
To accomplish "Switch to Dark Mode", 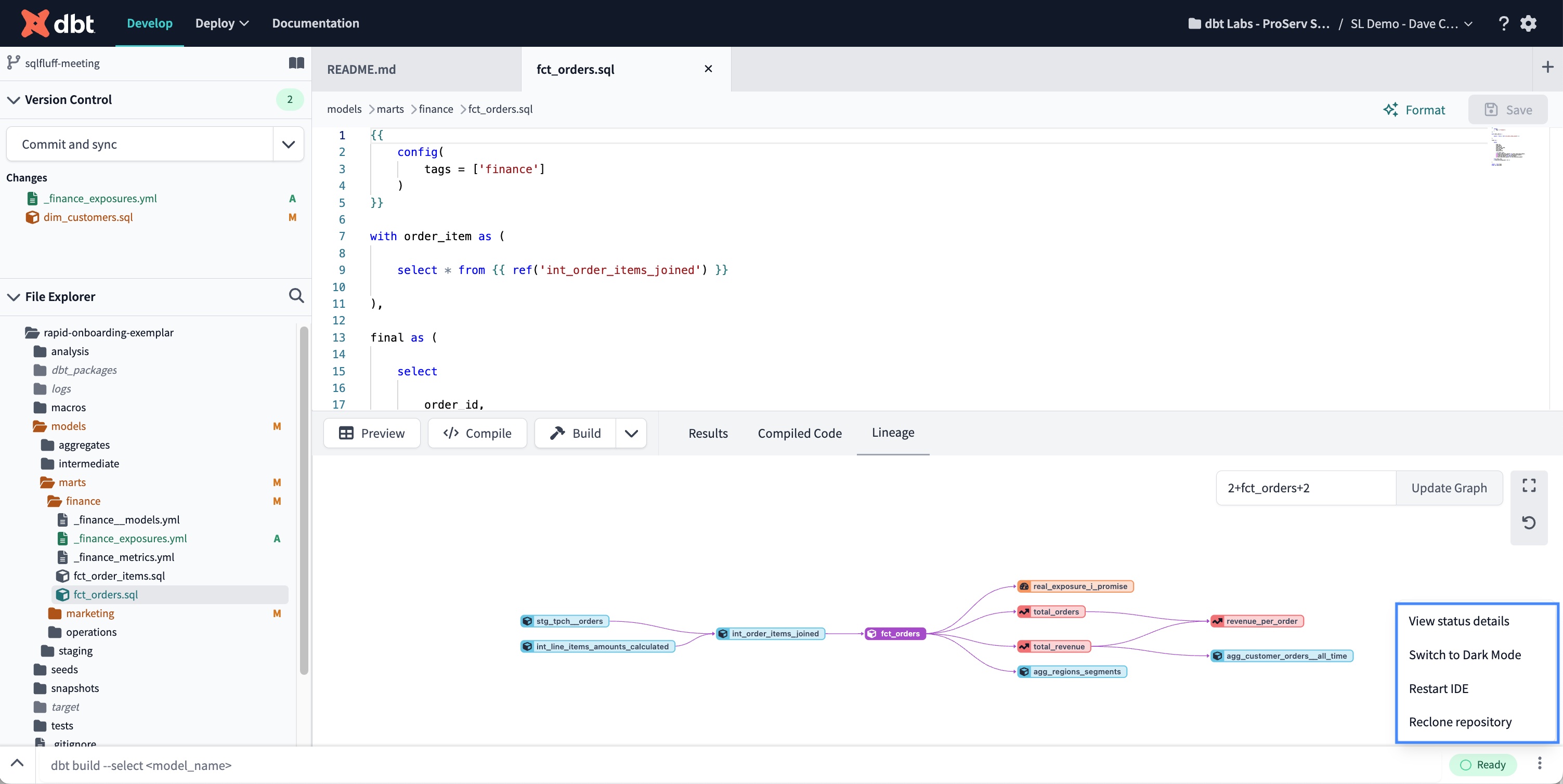I will click(1465, 655).
